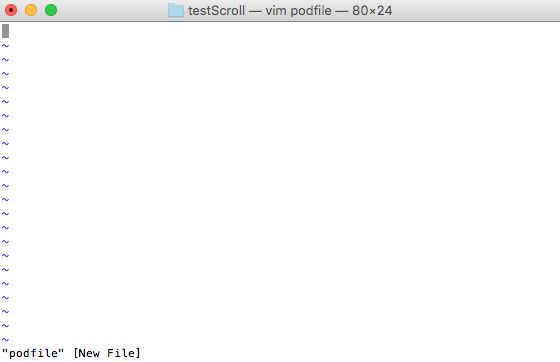Screen dimensions: 560x362
Task: Click the gray vim cursor block
Action: pos(5,31)
